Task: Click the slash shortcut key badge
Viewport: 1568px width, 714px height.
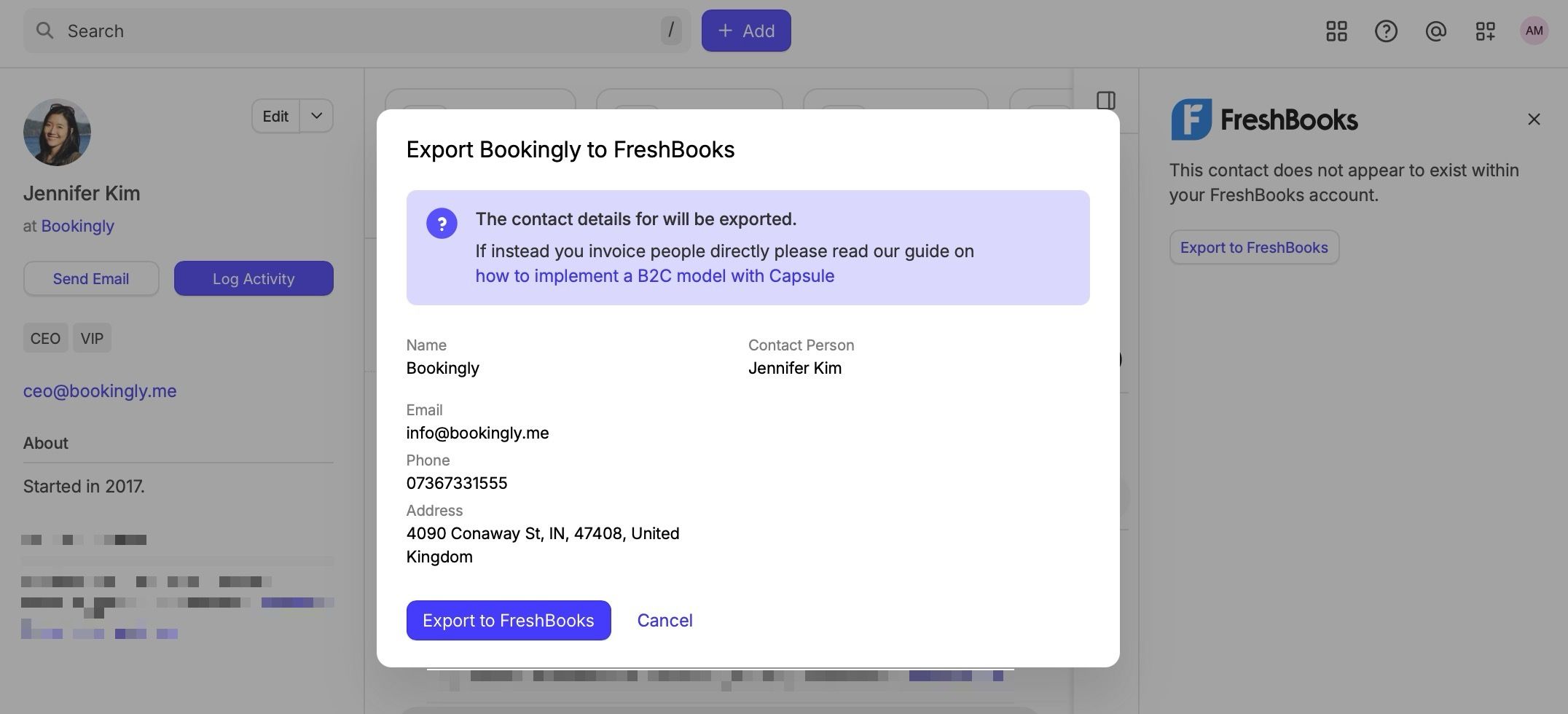Action: point(671,31)
